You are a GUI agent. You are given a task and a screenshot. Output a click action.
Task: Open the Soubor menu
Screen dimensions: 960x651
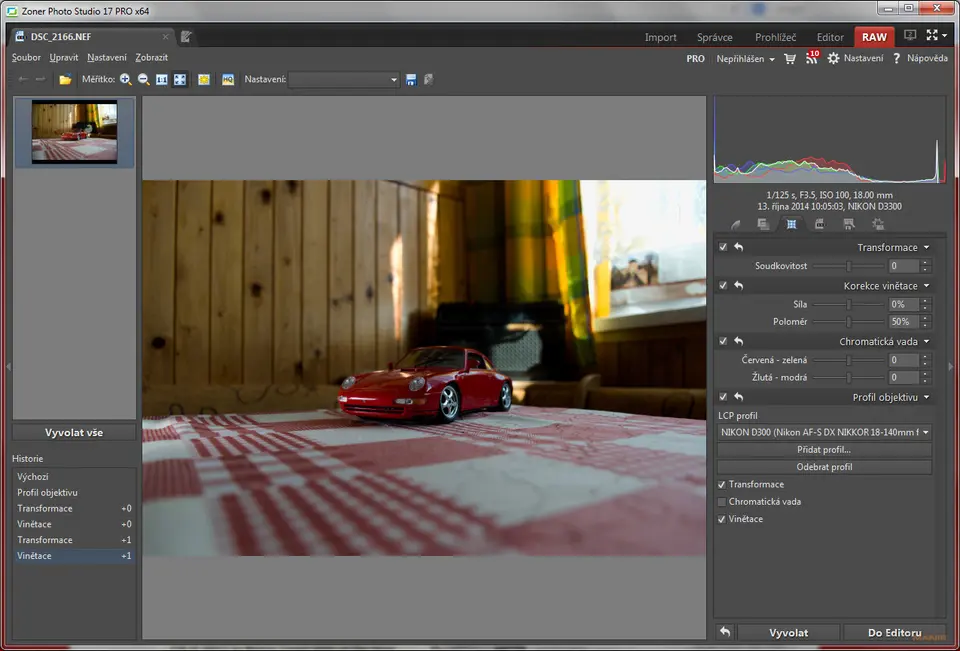(x=26, y=58)
